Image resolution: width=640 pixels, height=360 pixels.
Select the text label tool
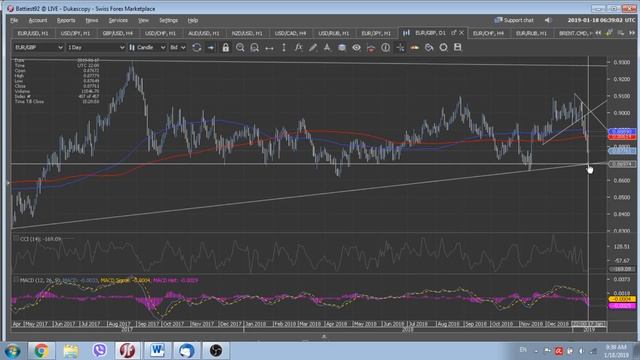pos(327,48)
